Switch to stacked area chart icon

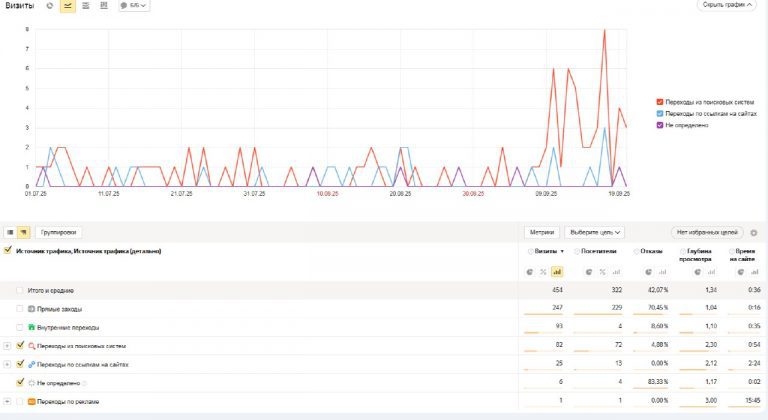click(x=85, y=6)
